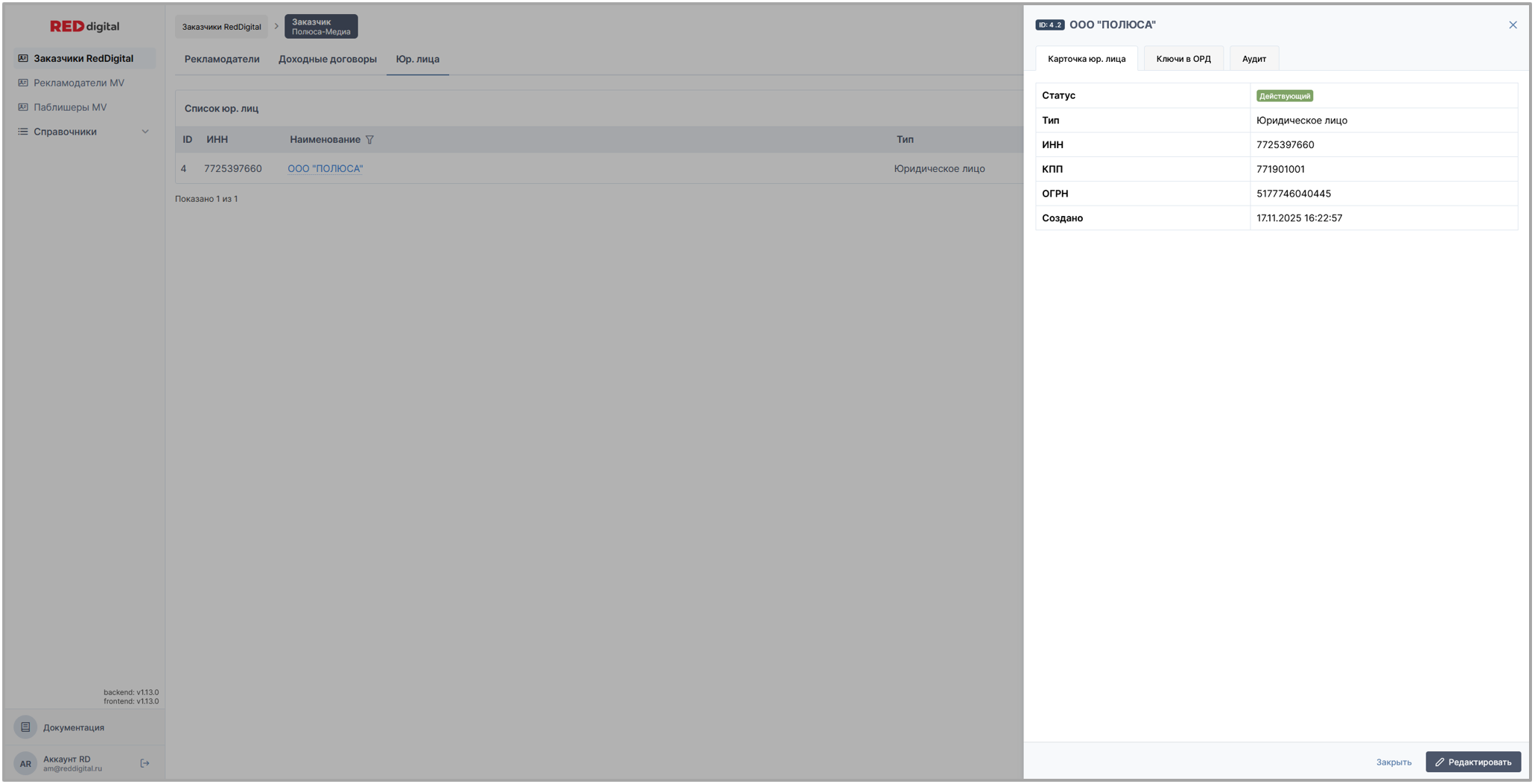Click the AR account avatar
The width and height of the screenshot is (1535, 784).
(25, 763)
